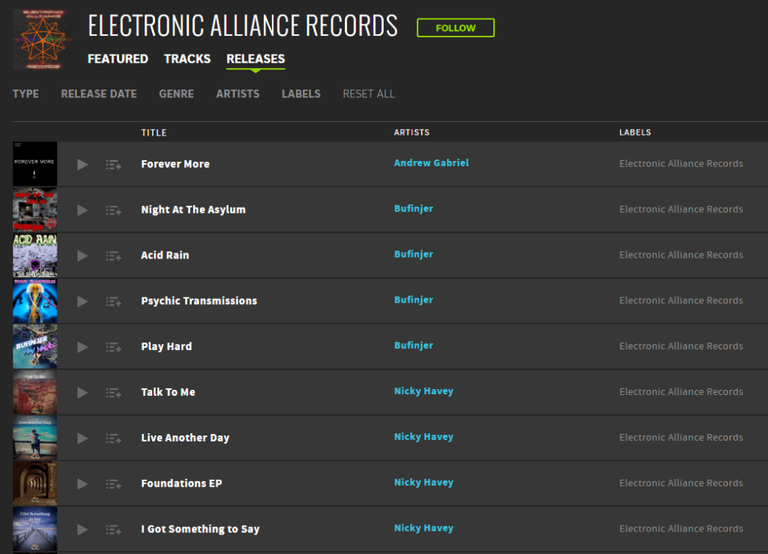Switch to the Featured tab
This screenshot has height=554, width=768.
118,59
